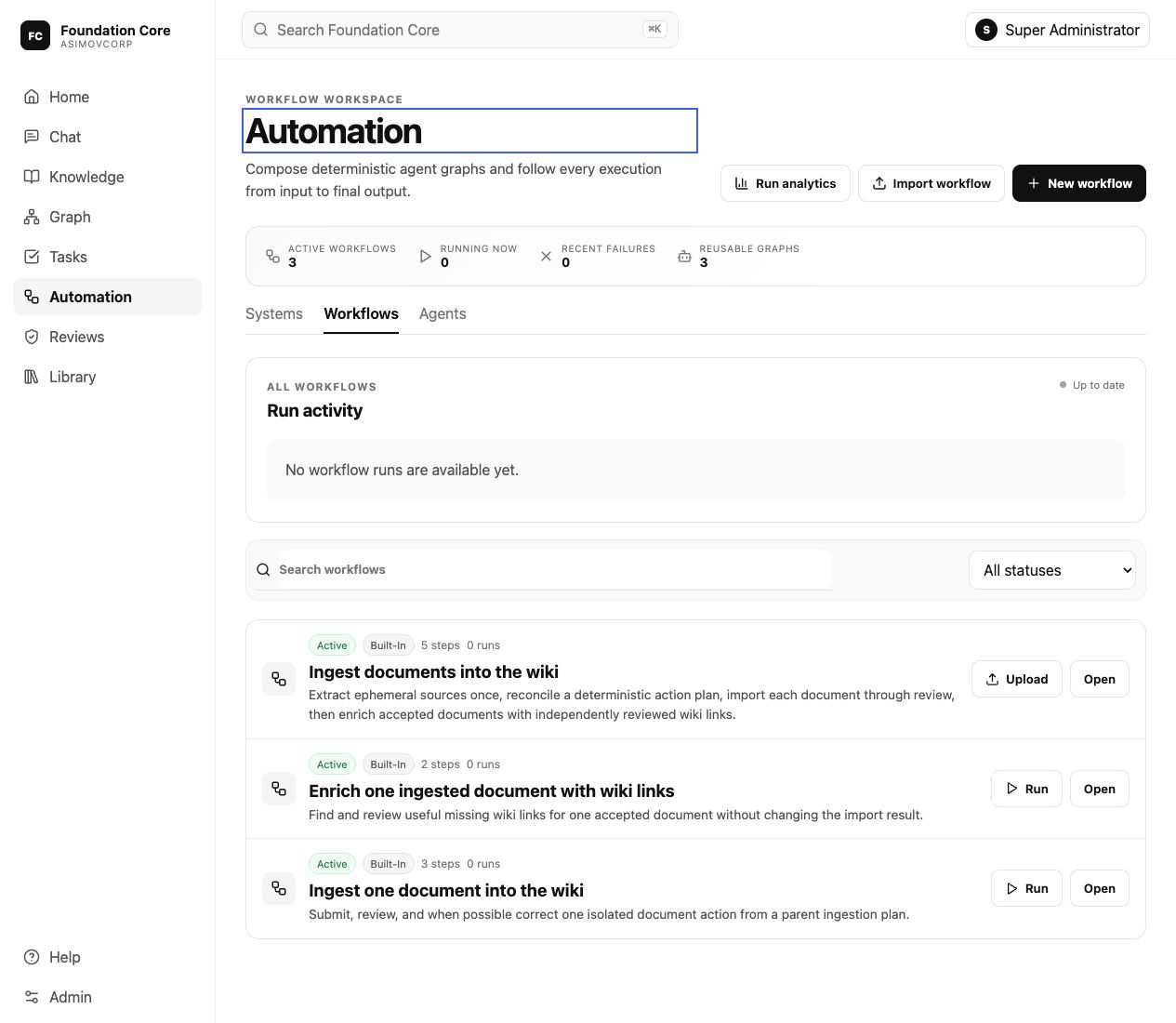
Task: Click the Up to date status indicator
Action: (1091, 385)
